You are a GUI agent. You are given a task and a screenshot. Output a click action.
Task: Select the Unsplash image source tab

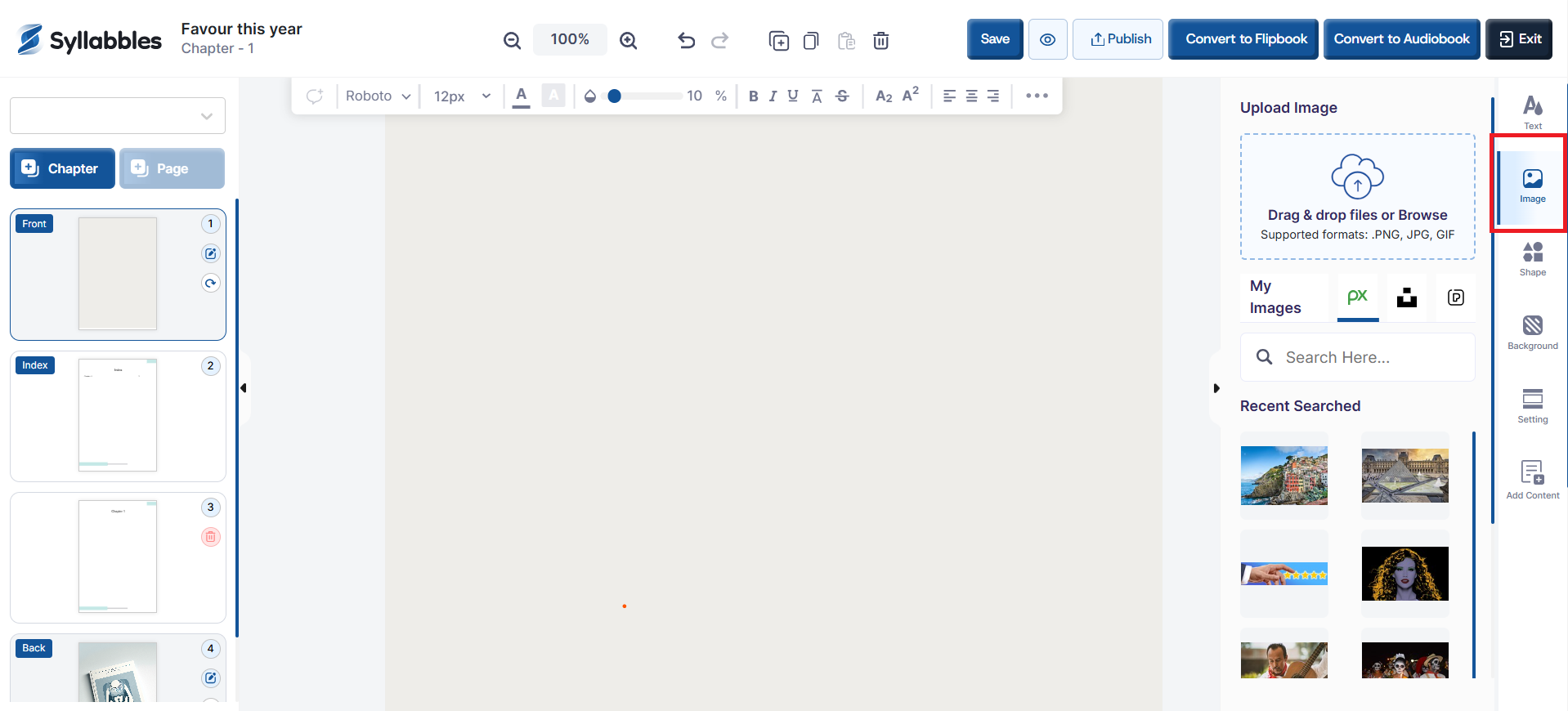point(1406,297)
